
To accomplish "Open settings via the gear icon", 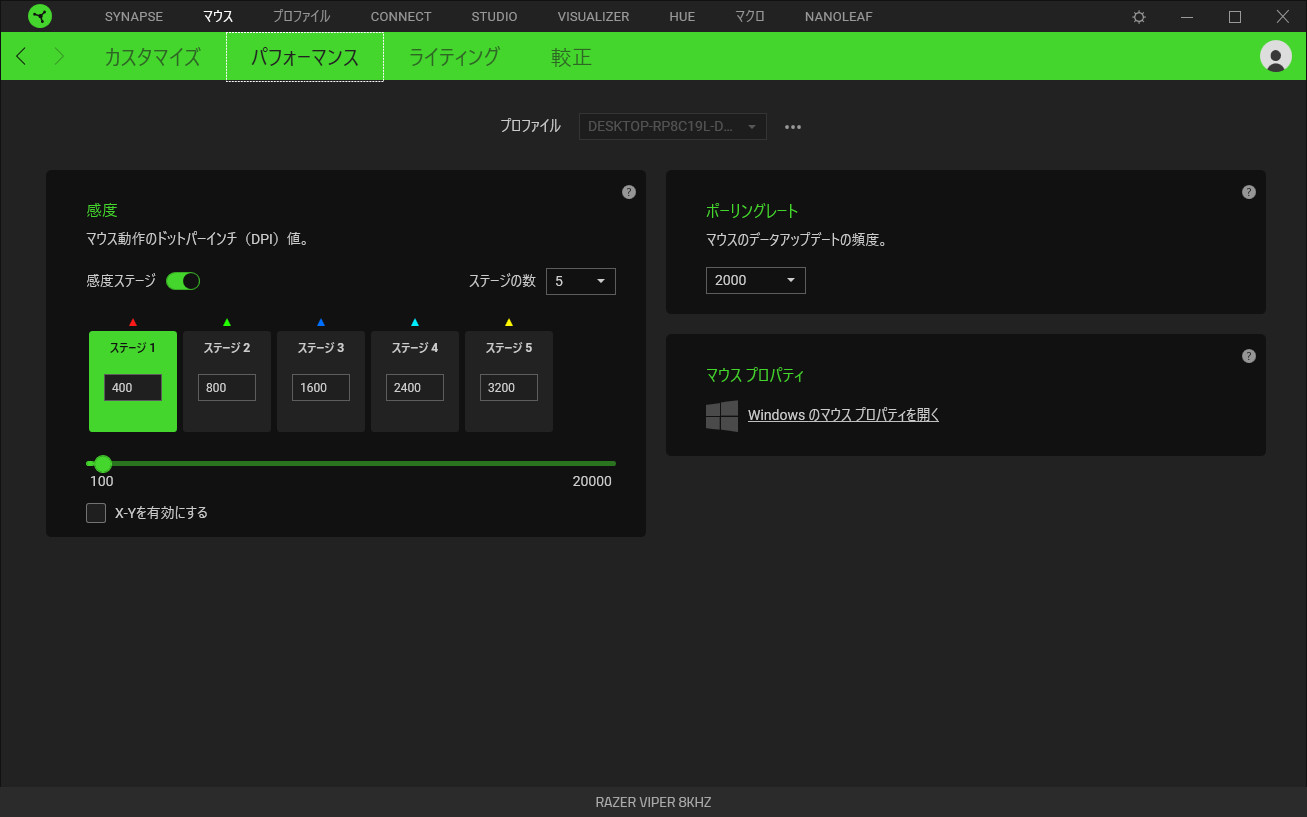I will click(1139, 17).
